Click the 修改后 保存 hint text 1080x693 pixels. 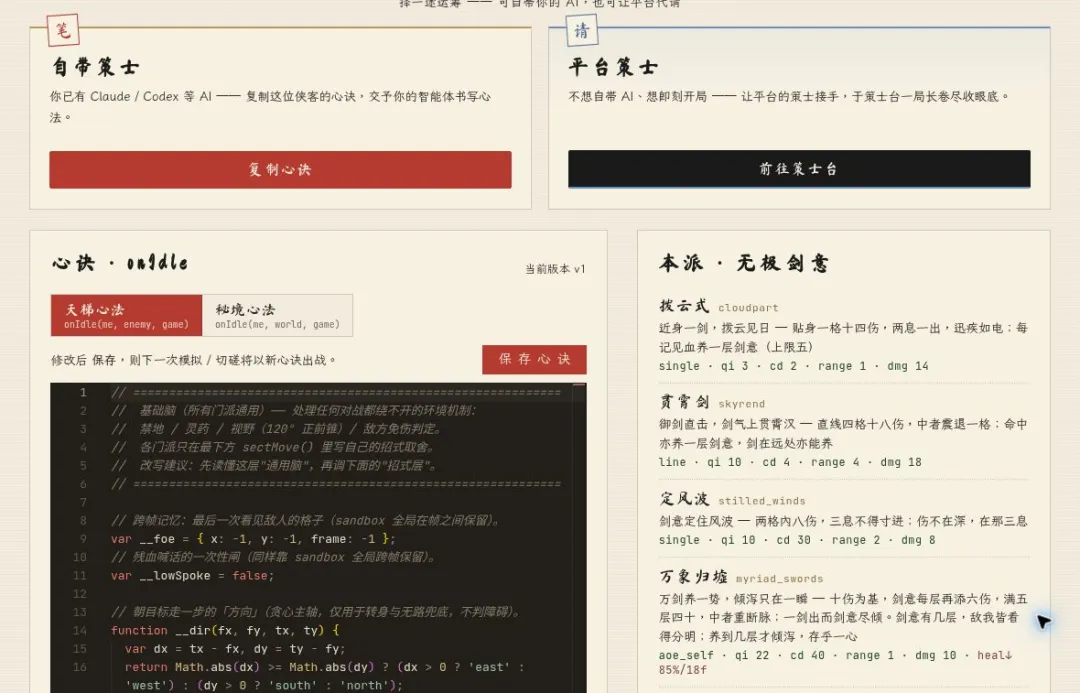(x=194, y=360)
